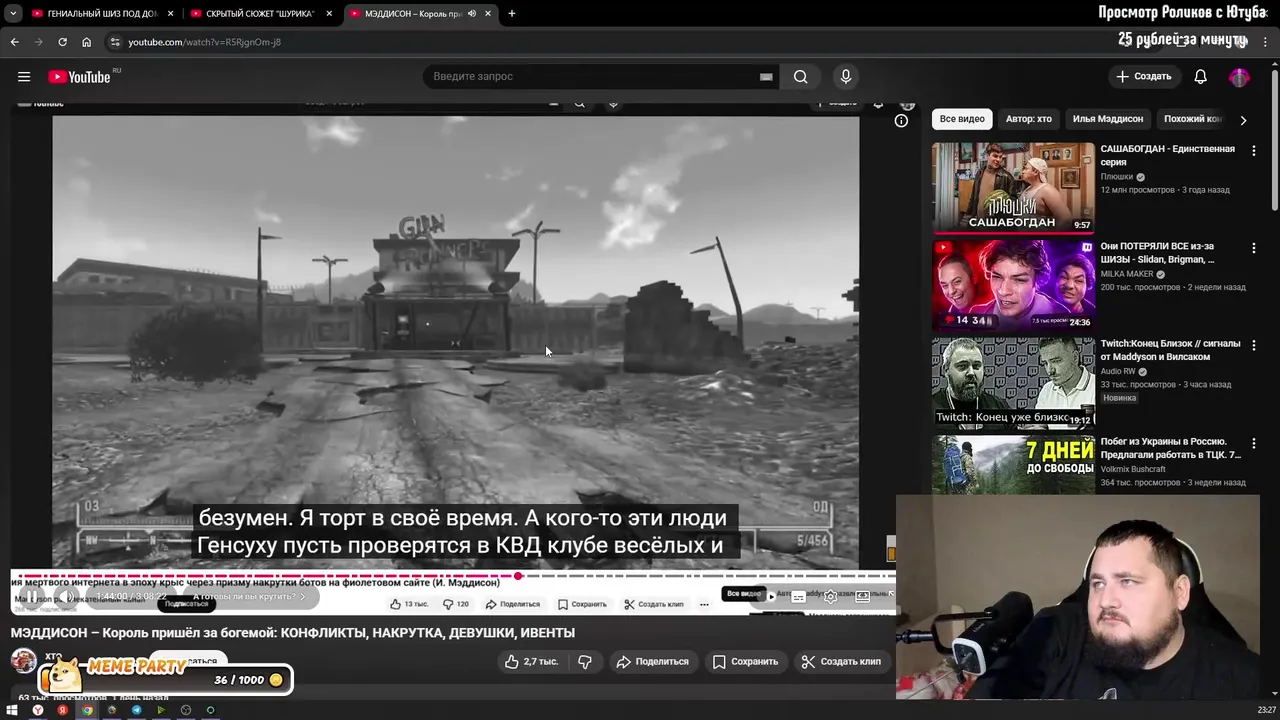Viewport: 1280px width, 720px height.
Task: Close the СКРЫТЫЙ СЮЖЕТ tab
Action: [329, 13]
